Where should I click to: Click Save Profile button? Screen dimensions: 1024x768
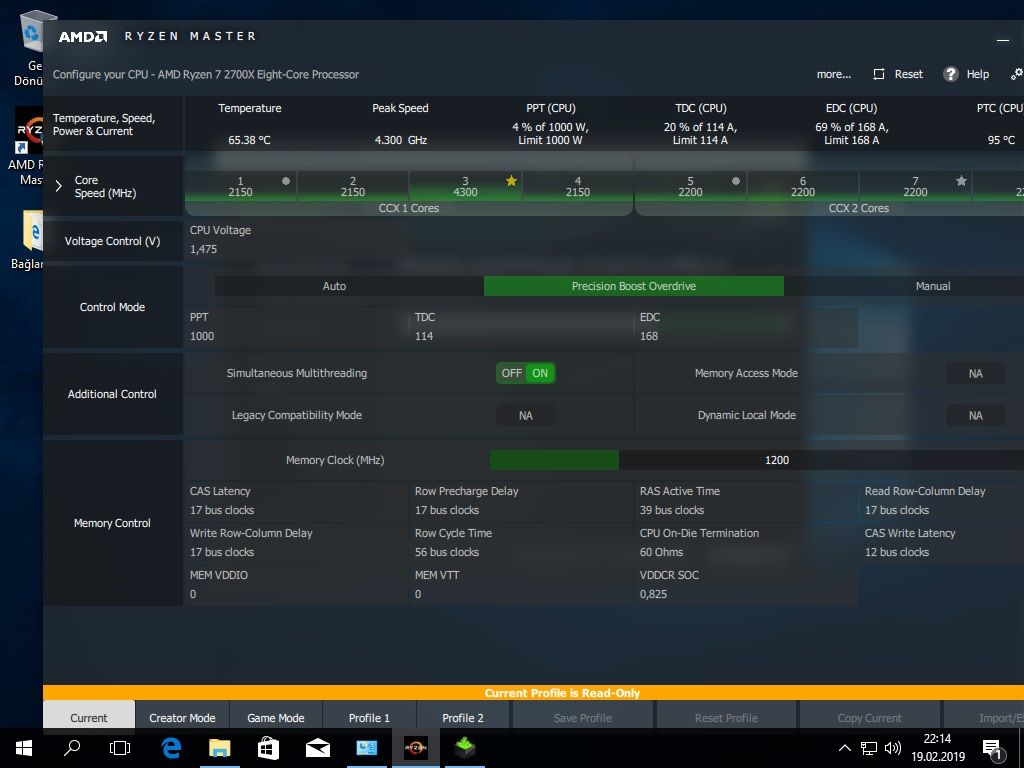click(x=583, y=718)
